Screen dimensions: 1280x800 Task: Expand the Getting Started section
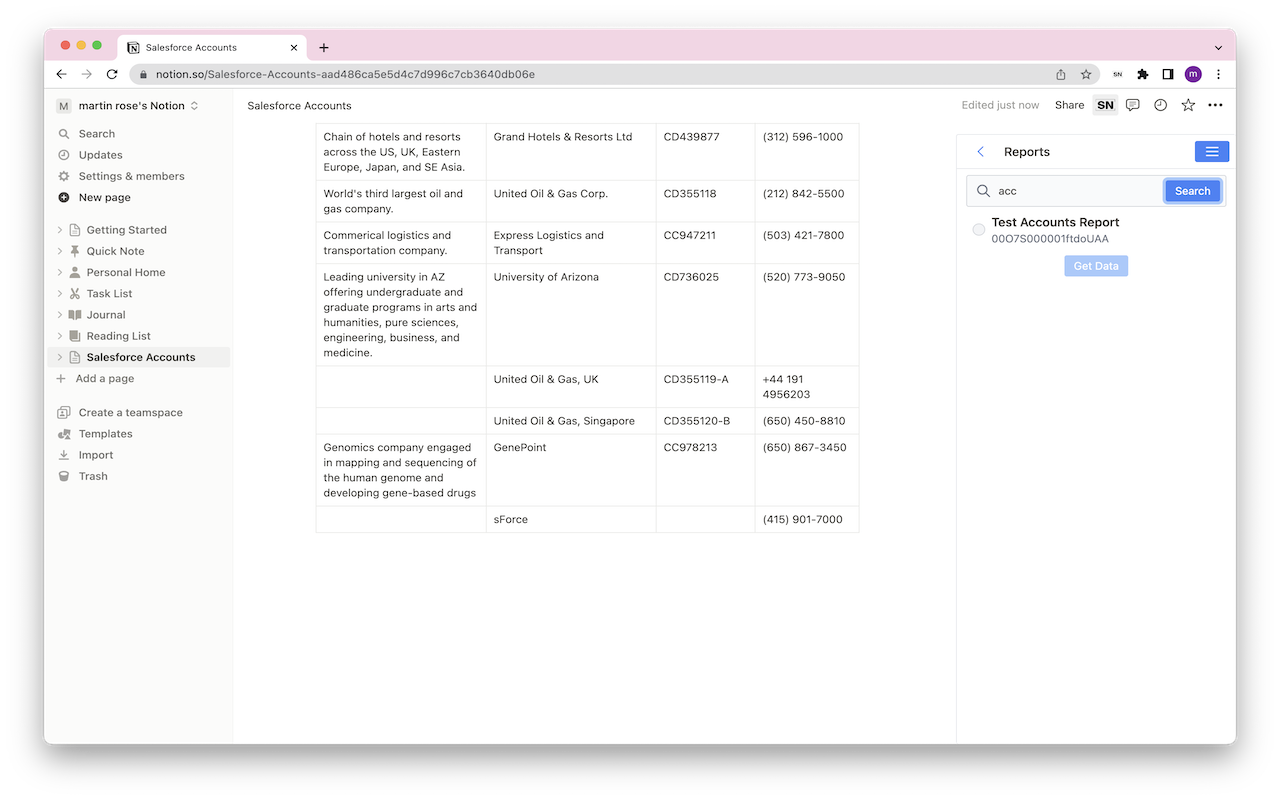pos(60,229)
